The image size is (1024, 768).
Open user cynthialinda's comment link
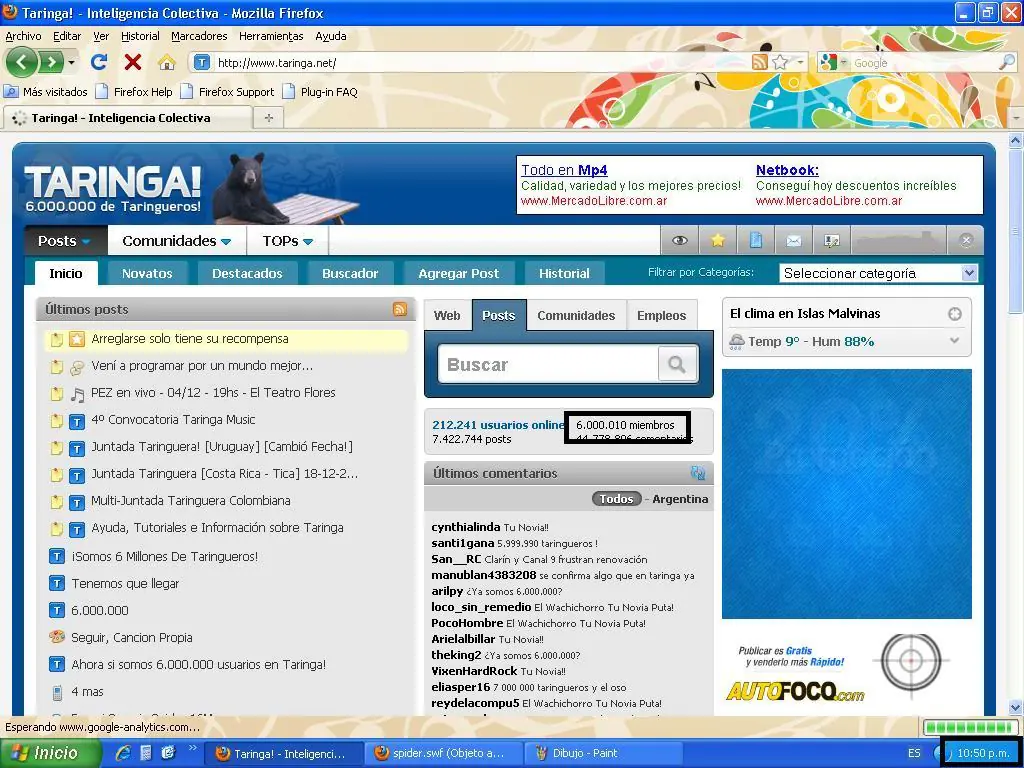click(x=466, y=527)
